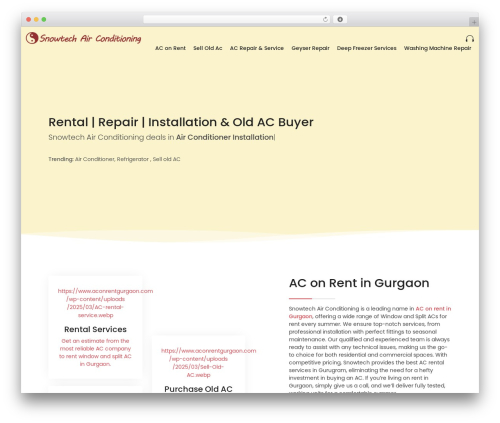This screenshot has width=500, height=423.
Task: Click the AC on Rent in Gurgaon heading
Action: [359, 283]
